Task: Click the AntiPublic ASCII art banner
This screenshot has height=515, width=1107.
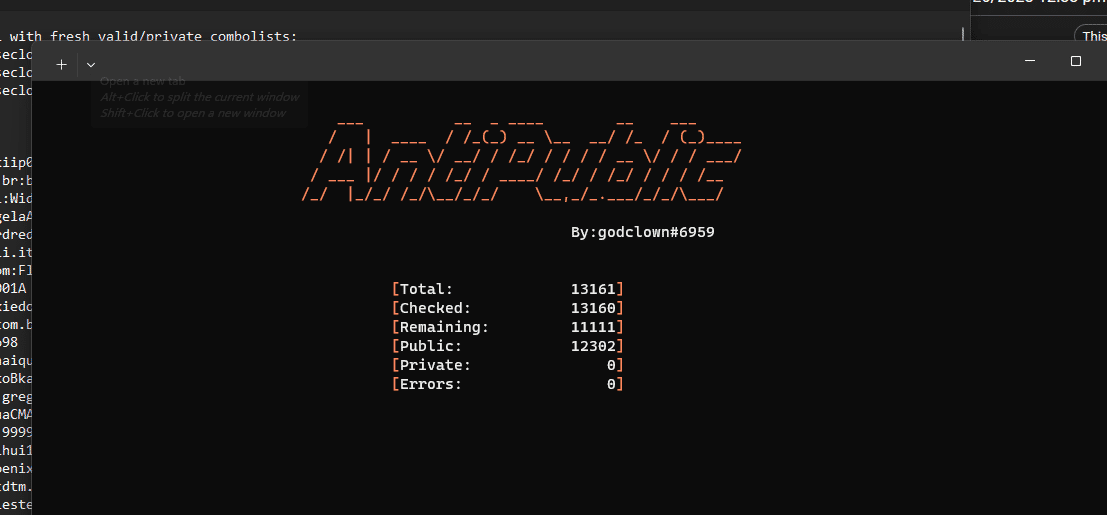Action: point(522,162)
